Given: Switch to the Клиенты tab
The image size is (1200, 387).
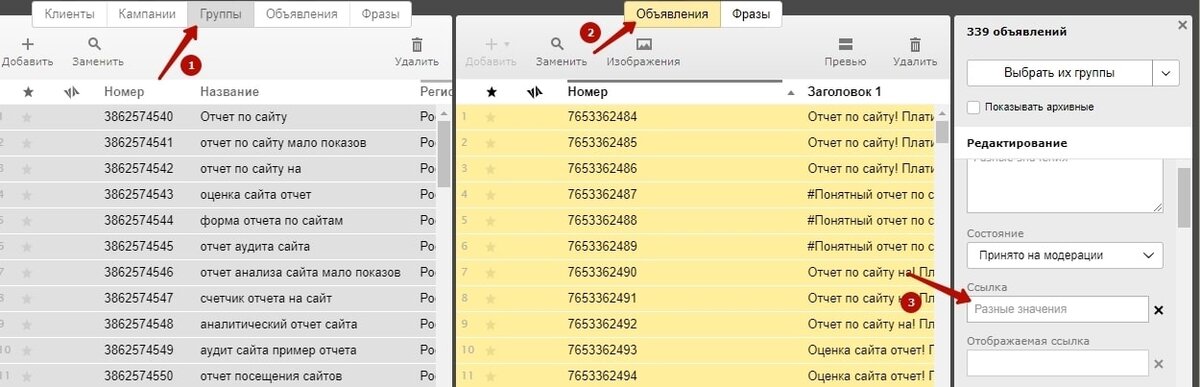Looking at the screenshot, I should point(69,15).
